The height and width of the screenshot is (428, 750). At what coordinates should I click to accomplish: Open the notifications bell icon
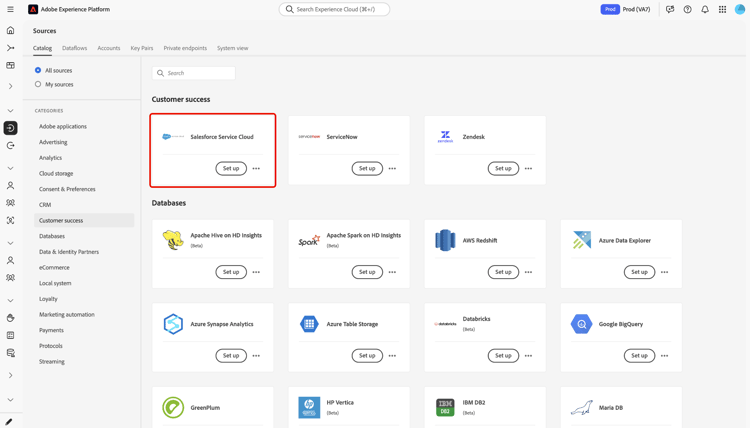[705, 9]
